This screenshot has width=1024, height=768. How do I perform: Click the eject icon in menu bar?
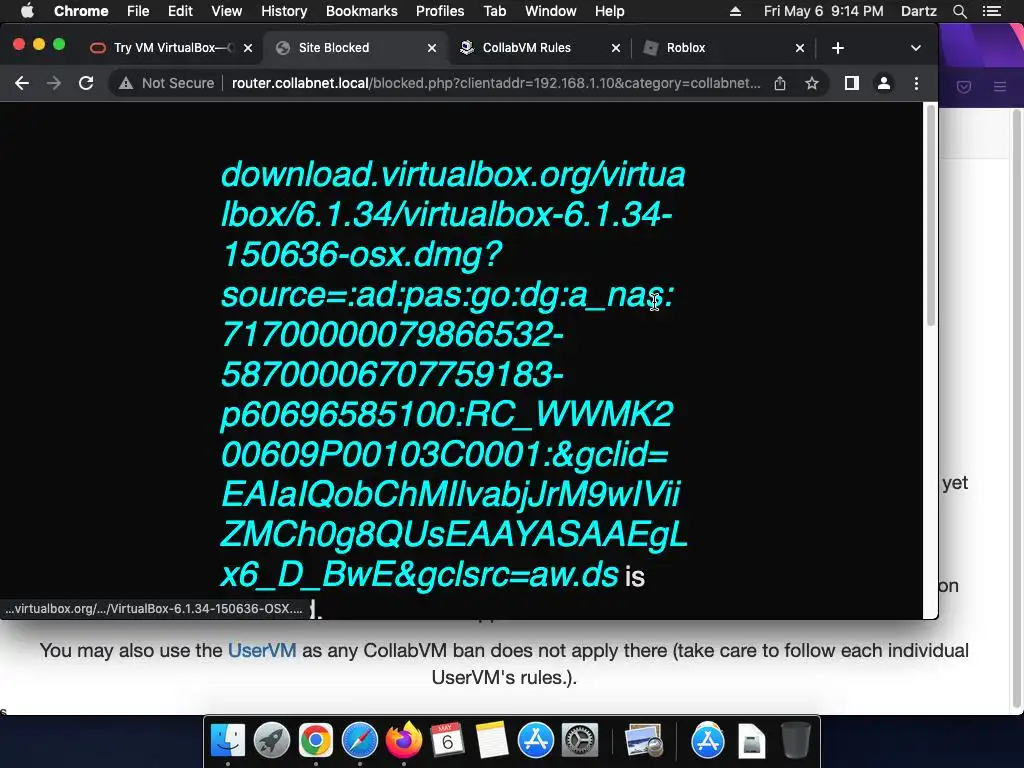(735, 11)
